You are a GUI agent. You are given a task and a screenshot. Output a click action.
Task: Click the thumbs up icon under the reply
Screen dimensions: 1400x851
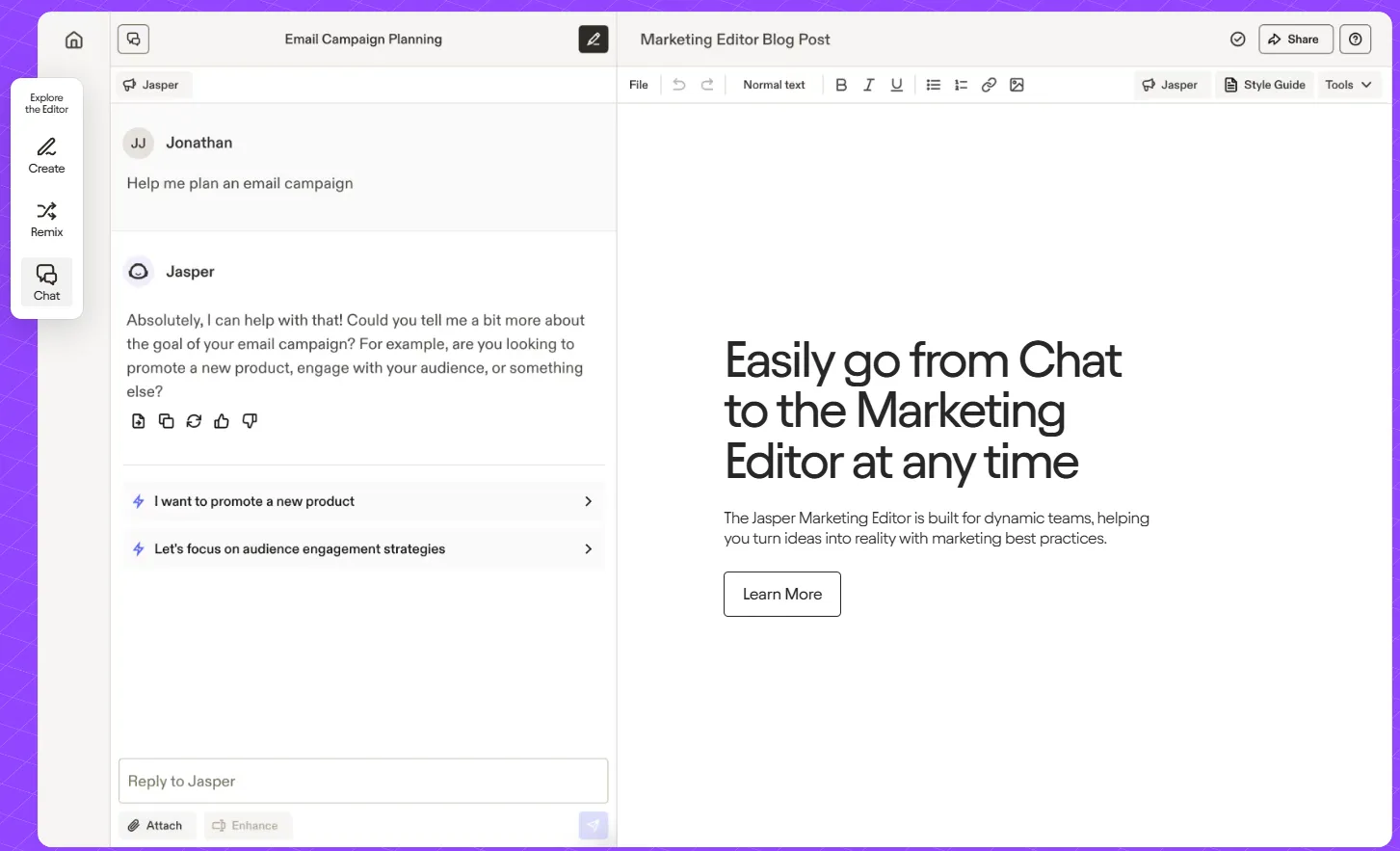tap(222, 421)
